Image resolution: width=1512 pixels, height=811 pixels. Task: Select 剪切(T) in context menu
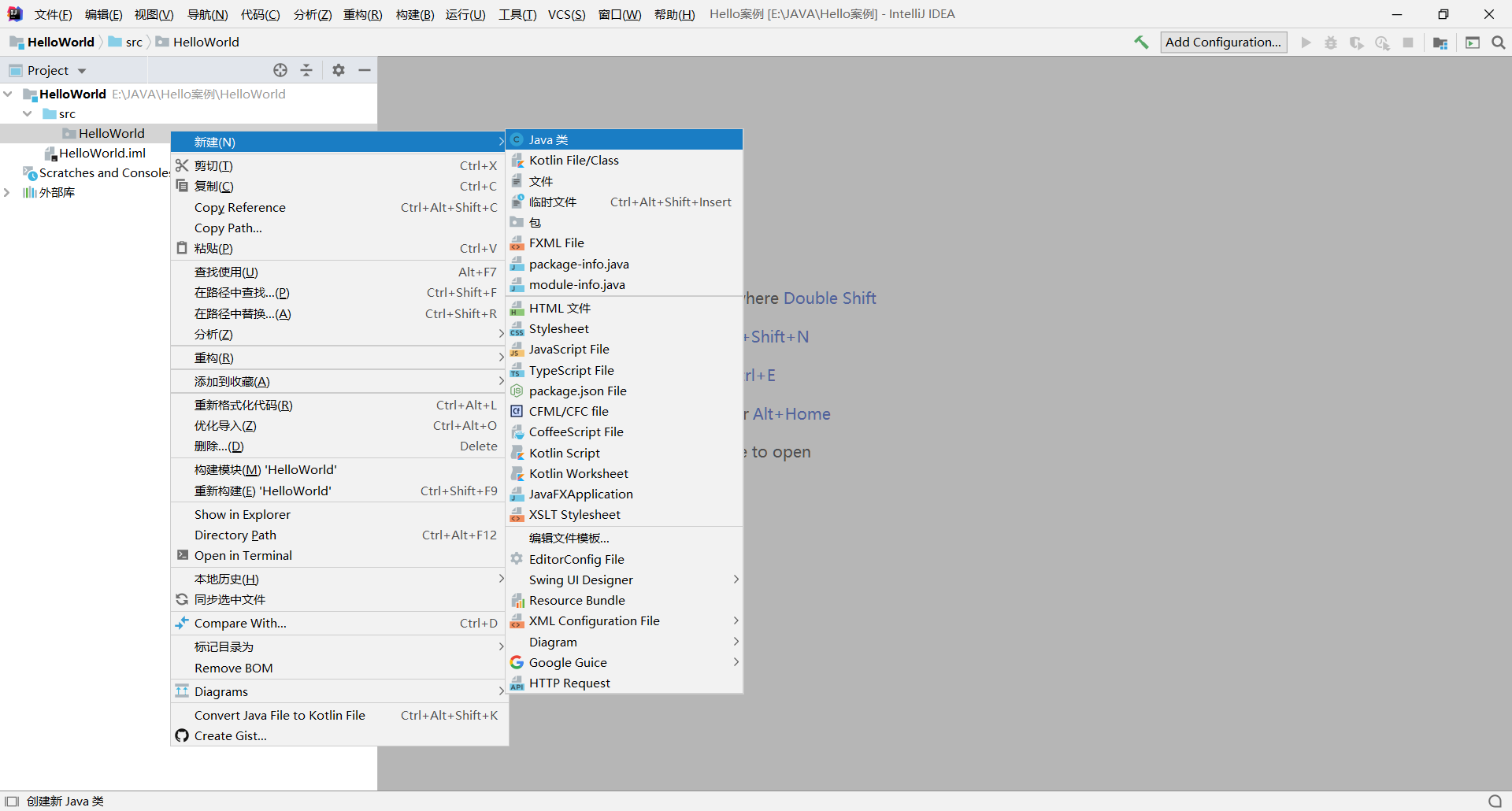pos(339,165)
